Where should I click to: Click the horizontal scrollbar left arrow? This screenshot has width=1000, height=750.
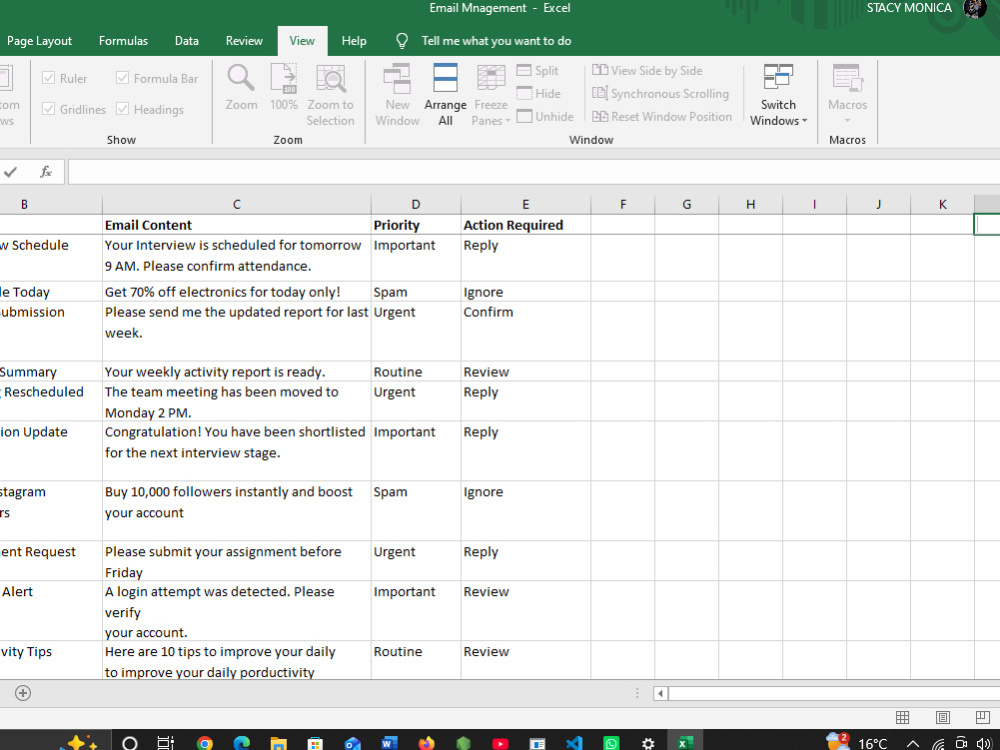point(661,693)
